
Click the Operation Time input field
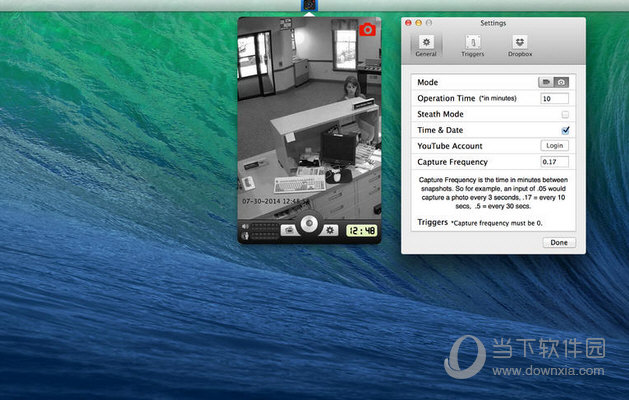pyautogui.click(x=554, y=98)
